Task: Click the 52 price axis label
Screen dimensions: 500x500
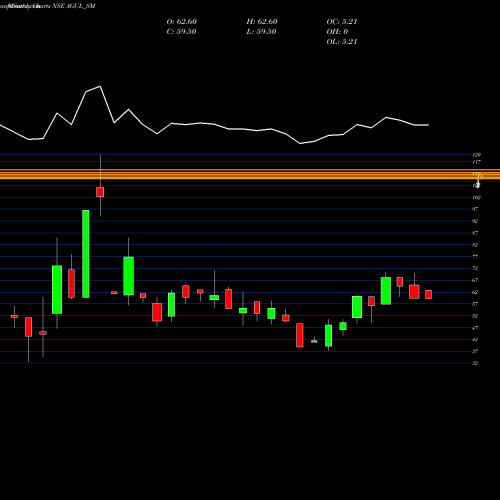Action: tap(475, 316)
